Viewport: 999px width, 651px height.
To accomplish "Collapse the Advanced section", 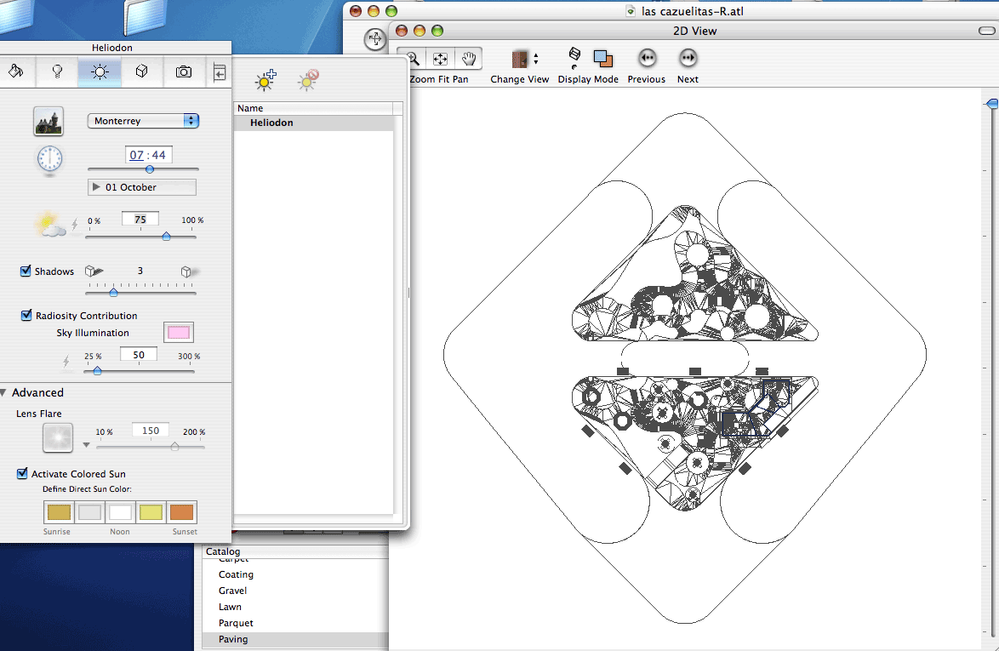I will 4,393.
